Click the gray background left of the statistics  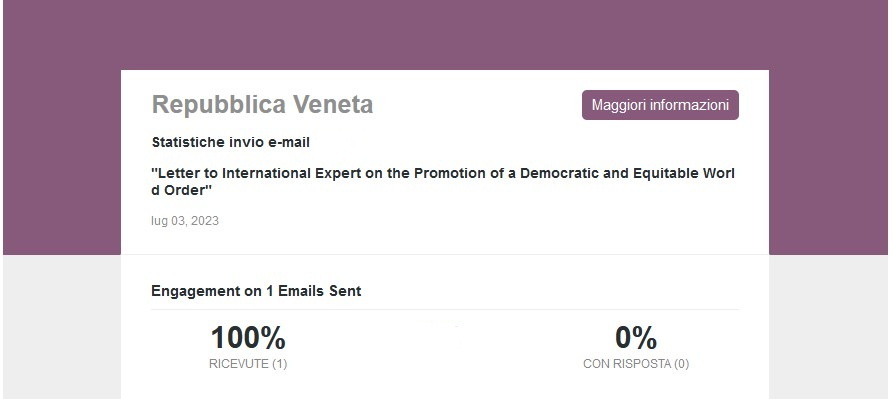click(x=62, y=327)
